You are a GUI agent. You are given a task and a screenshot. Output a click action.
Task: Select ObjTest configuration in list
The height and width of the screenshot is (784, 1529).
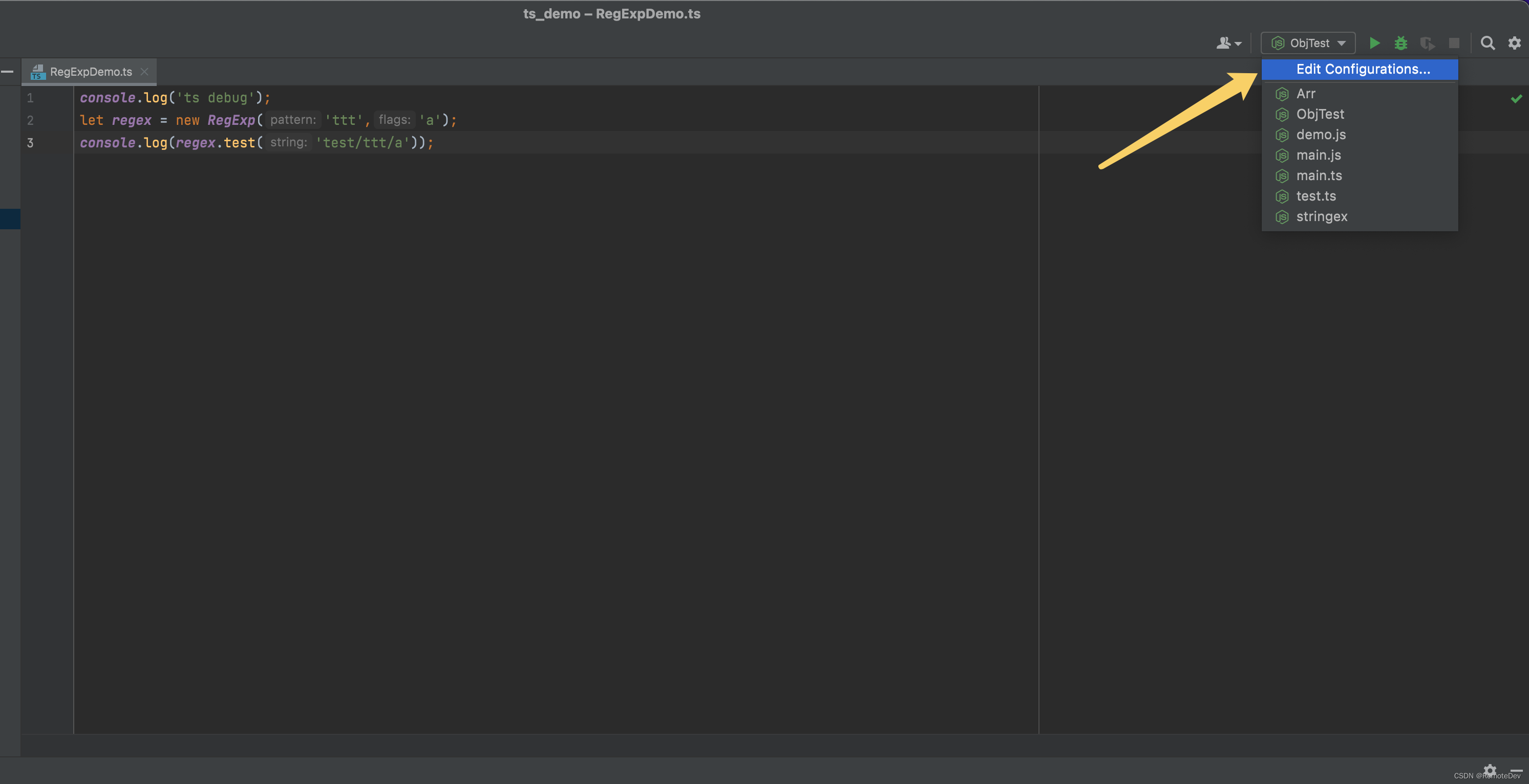point(1320,114)
